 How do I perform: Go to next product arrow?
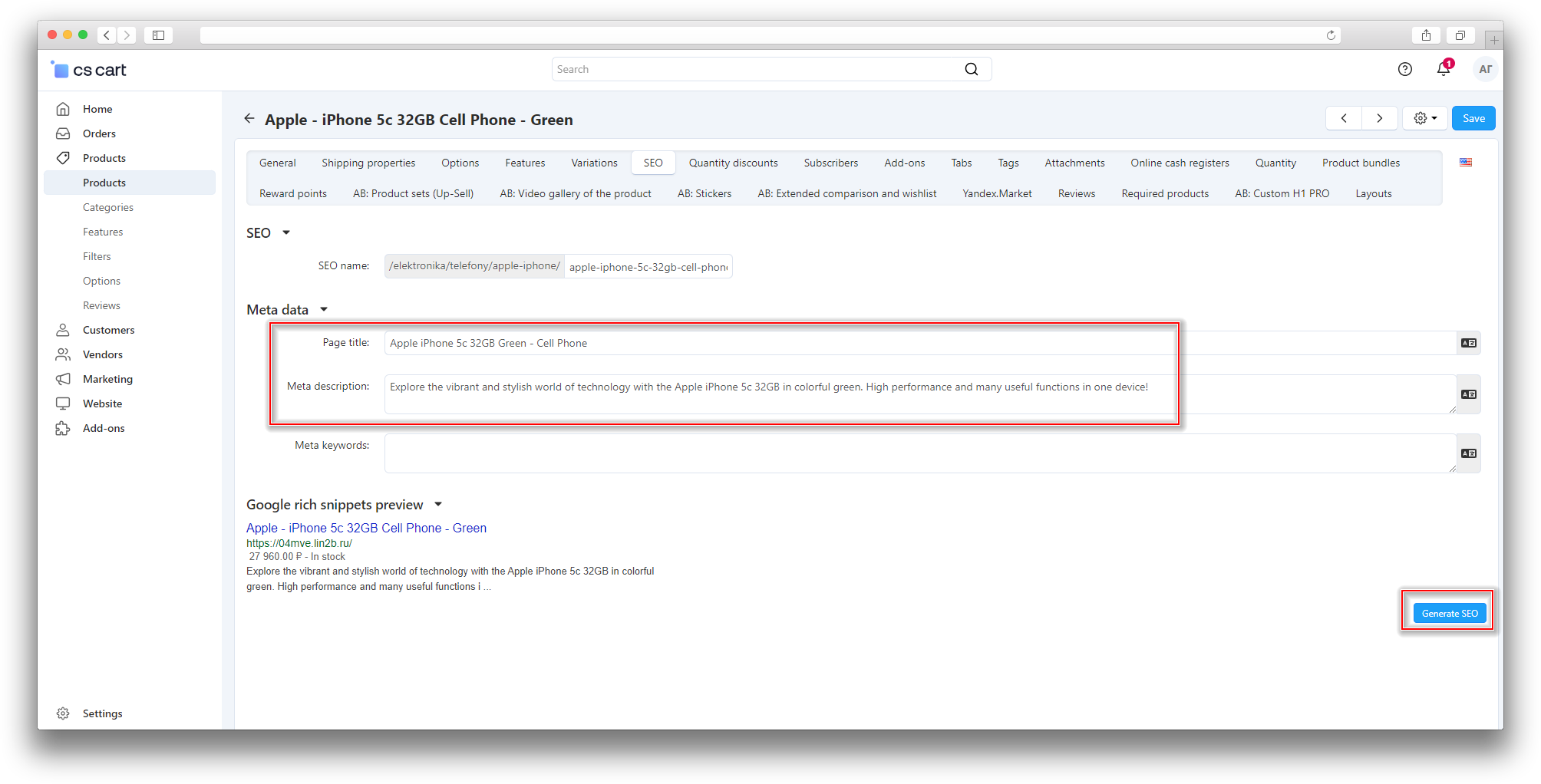click(1379, 118)
